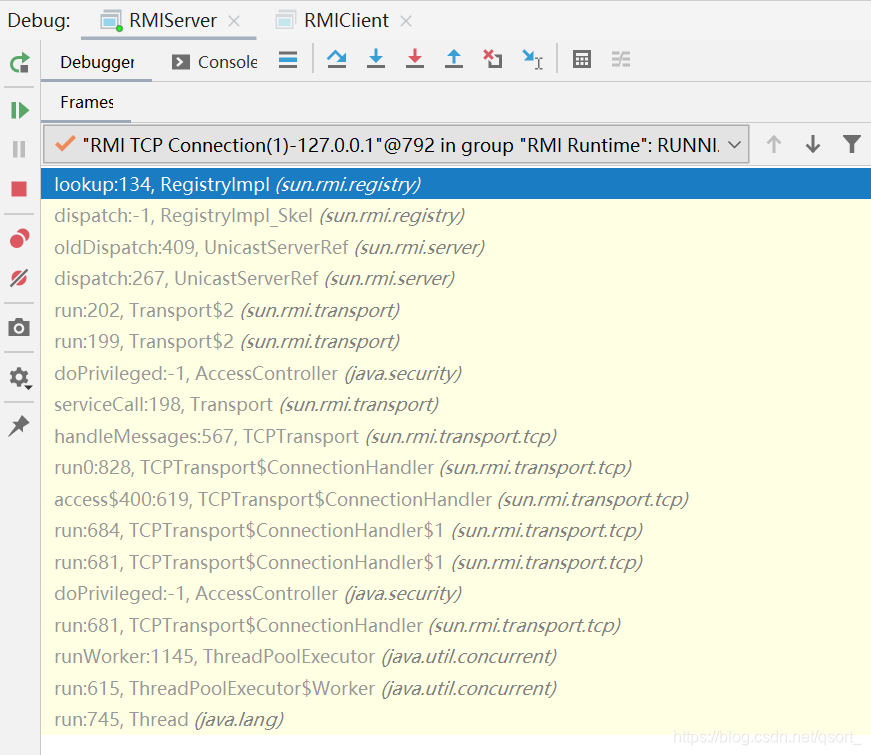Close the RMIClient tab
The image size is (871, 755).
[407, 21]
